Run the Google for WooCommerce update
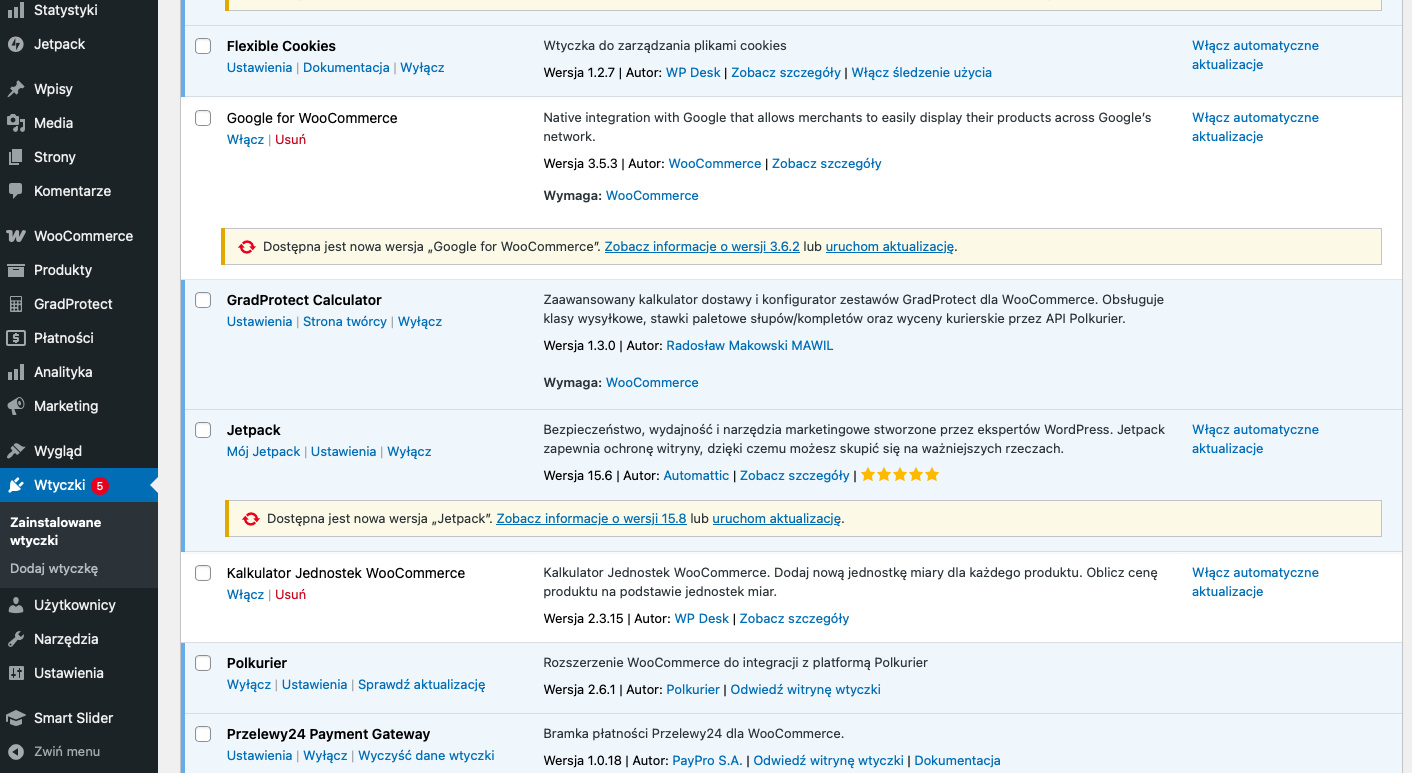The height and width of the screenshot is (773, 1412). point(890,247)
